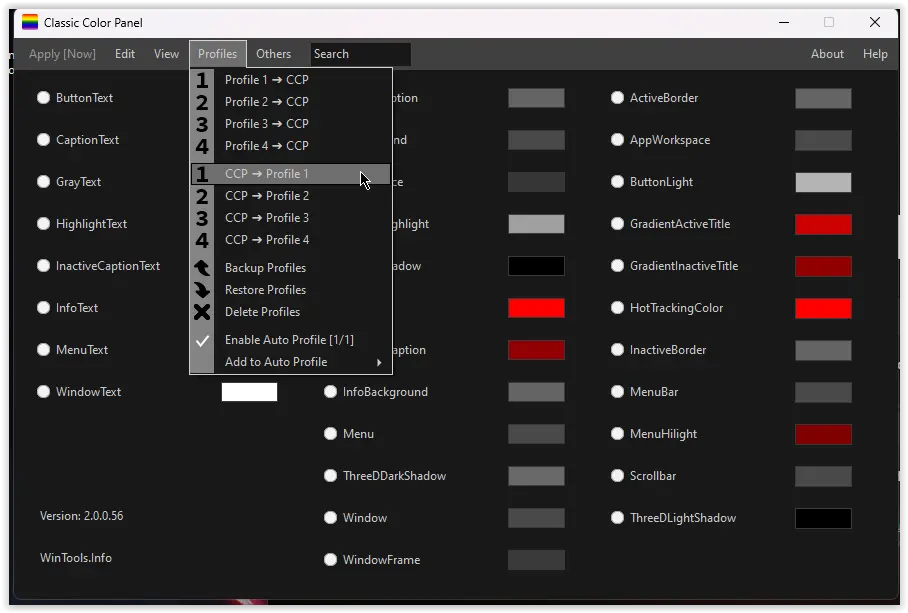Select the GradientActiveTitle radio button
The image size is (908, 613).
617,223
